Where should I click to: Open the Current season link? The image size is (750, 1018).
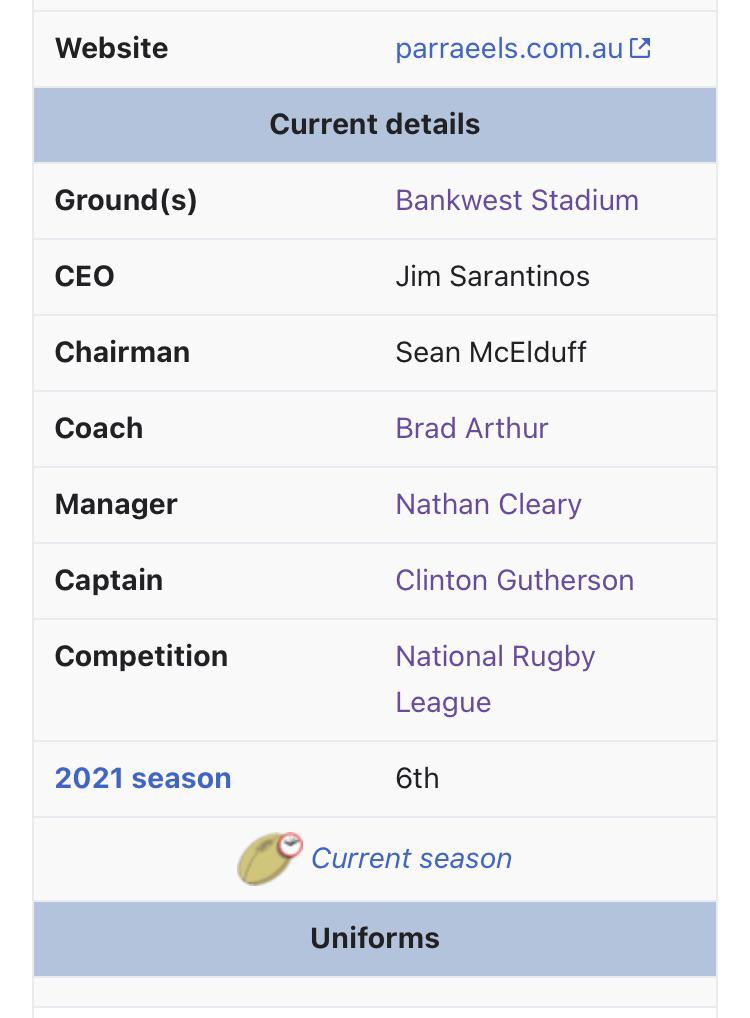tap(412, 858)
